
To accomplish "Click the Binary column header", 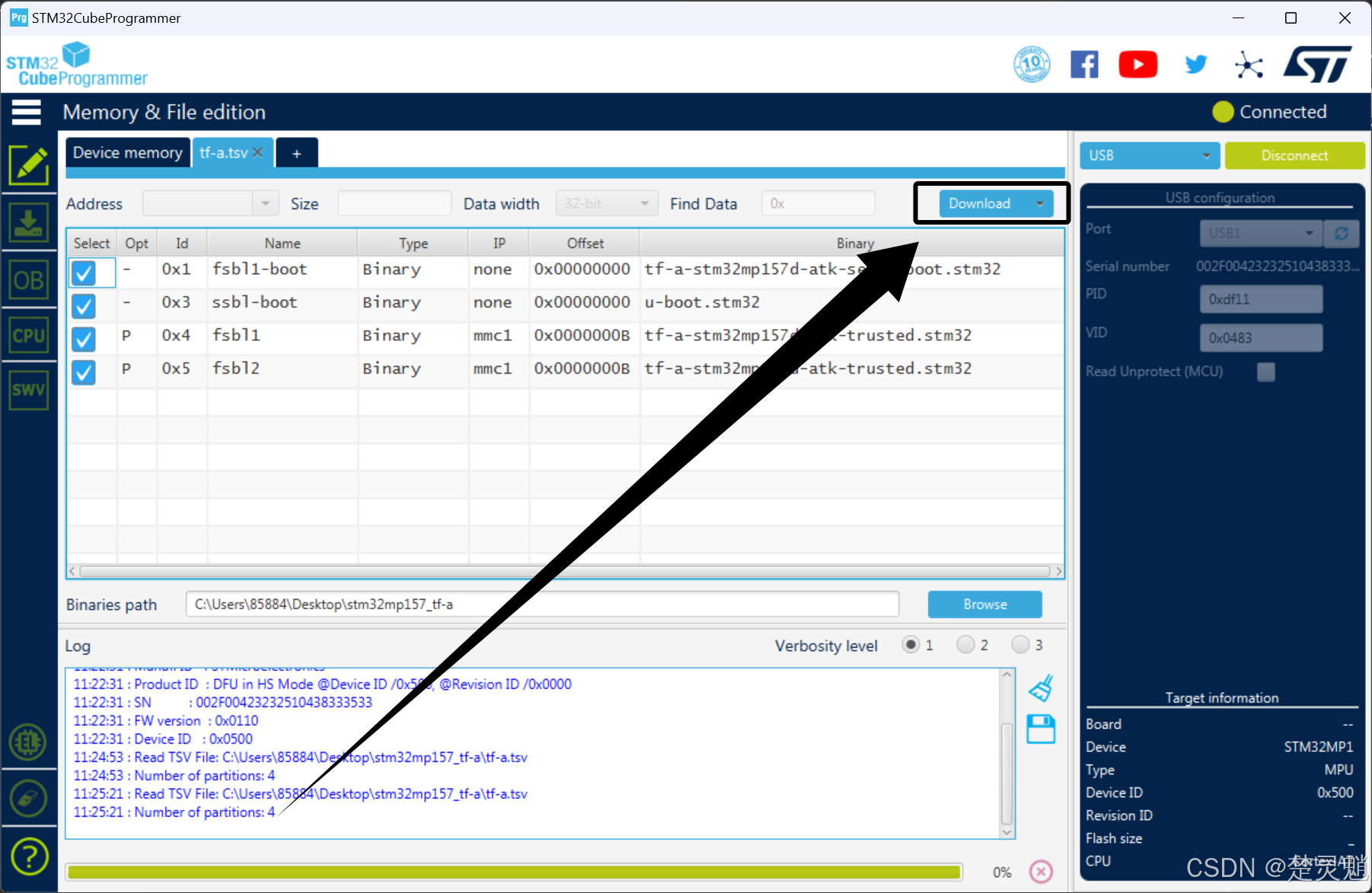I will (x=851, y=243).
